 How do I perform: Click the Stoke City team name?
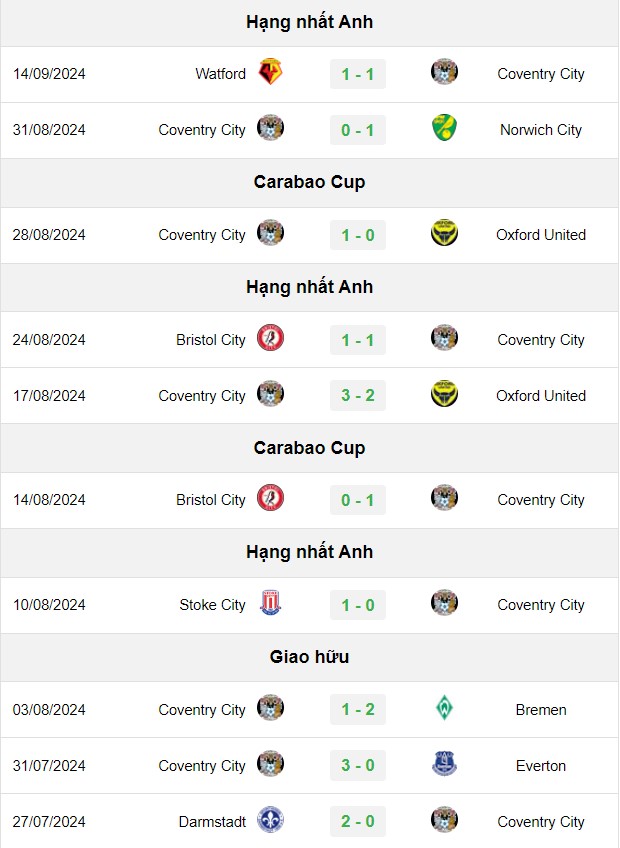point(212,605)
